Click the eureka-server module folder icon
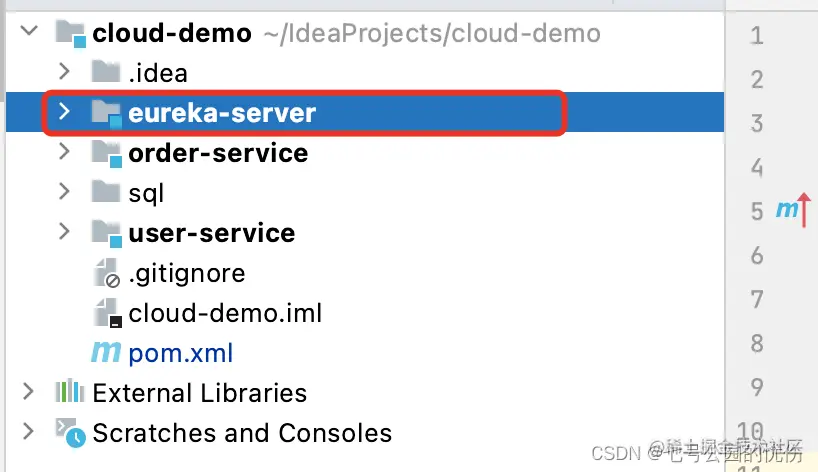The image size is (818, 472). pos(107,113)
